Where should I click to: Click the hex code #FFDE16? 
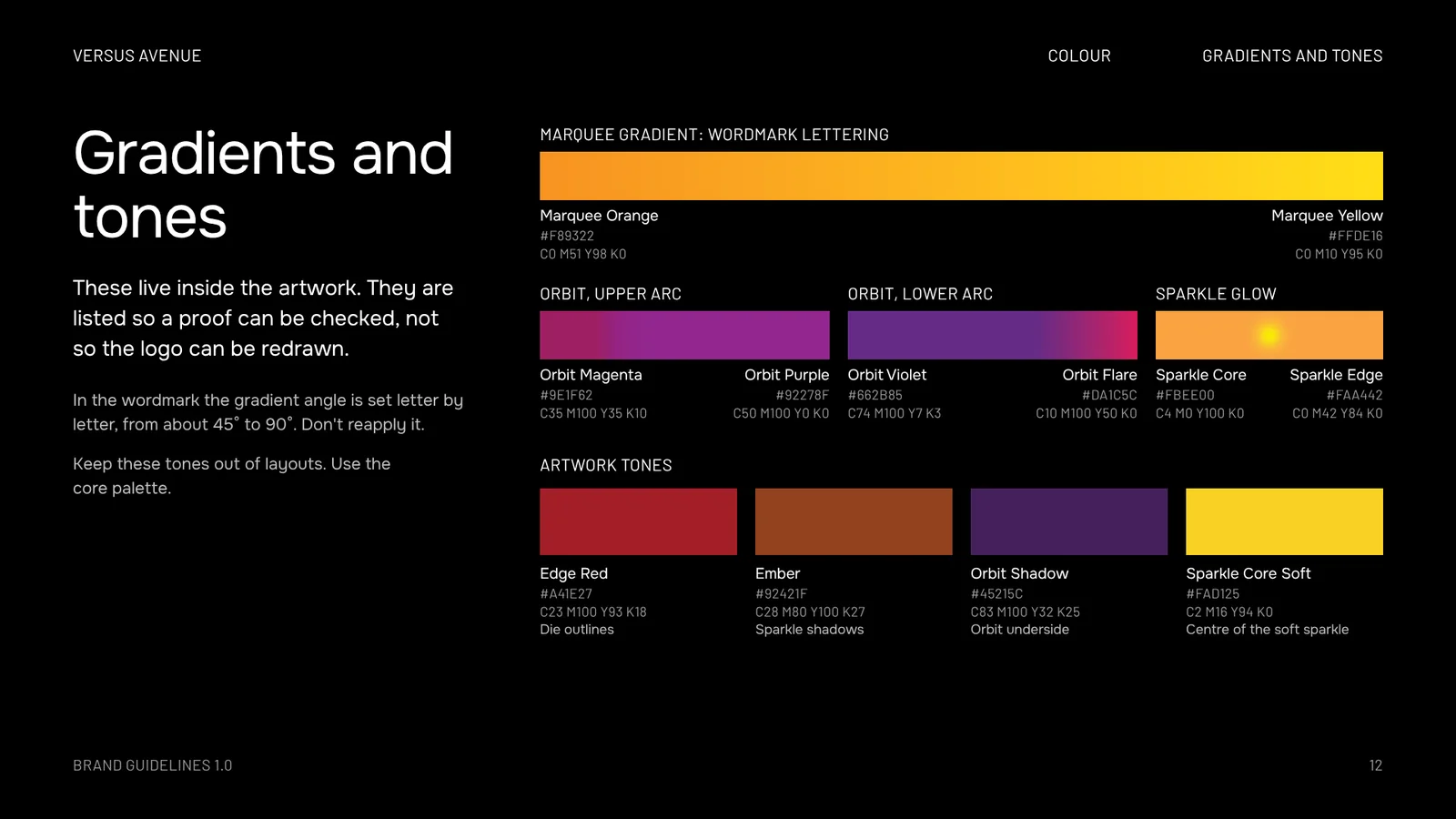coord(1355,236)
